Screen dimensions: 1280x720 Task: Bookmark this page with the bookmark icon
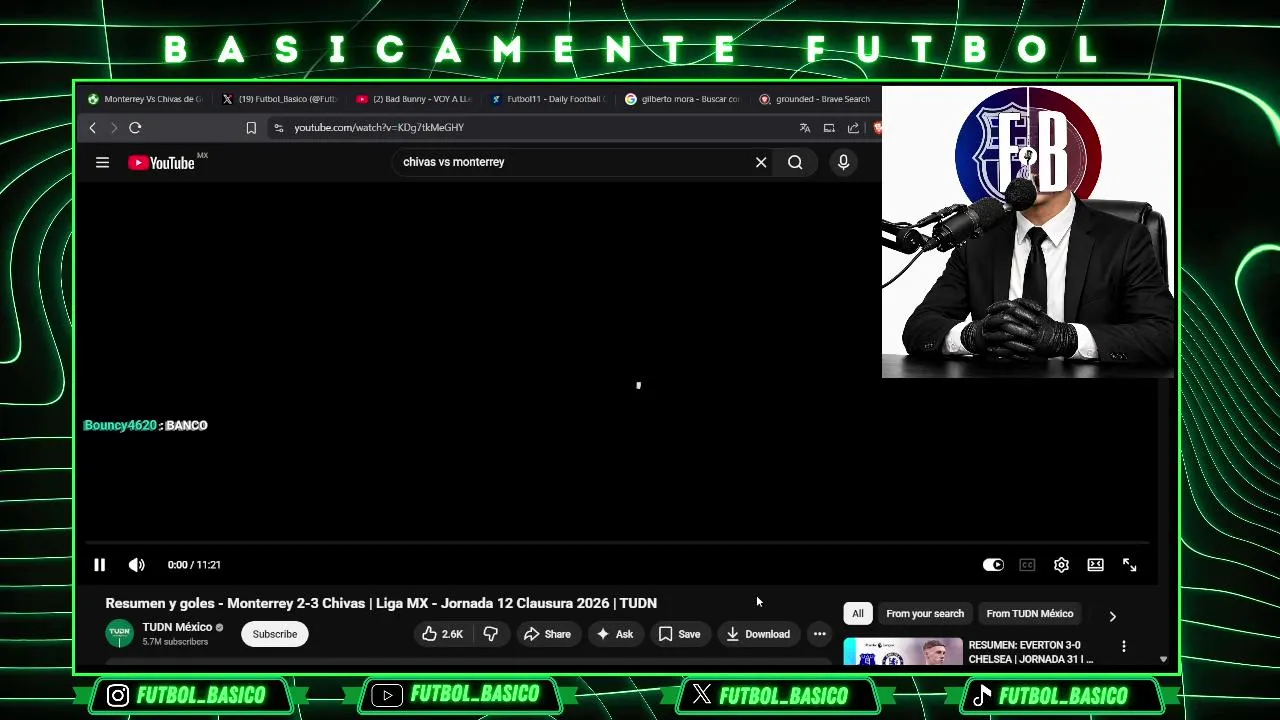click(x=251, y=128)
